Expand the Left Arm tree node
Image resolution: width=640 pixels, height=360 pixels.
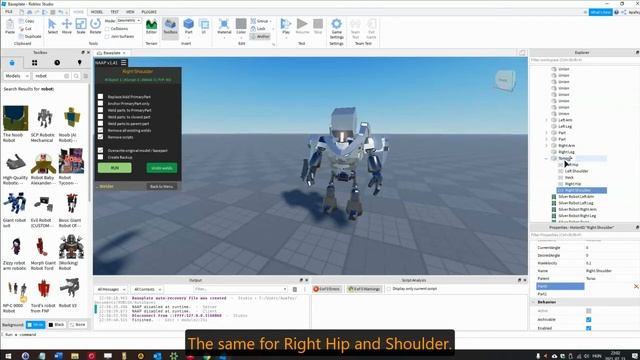click(x=547, y=120)
